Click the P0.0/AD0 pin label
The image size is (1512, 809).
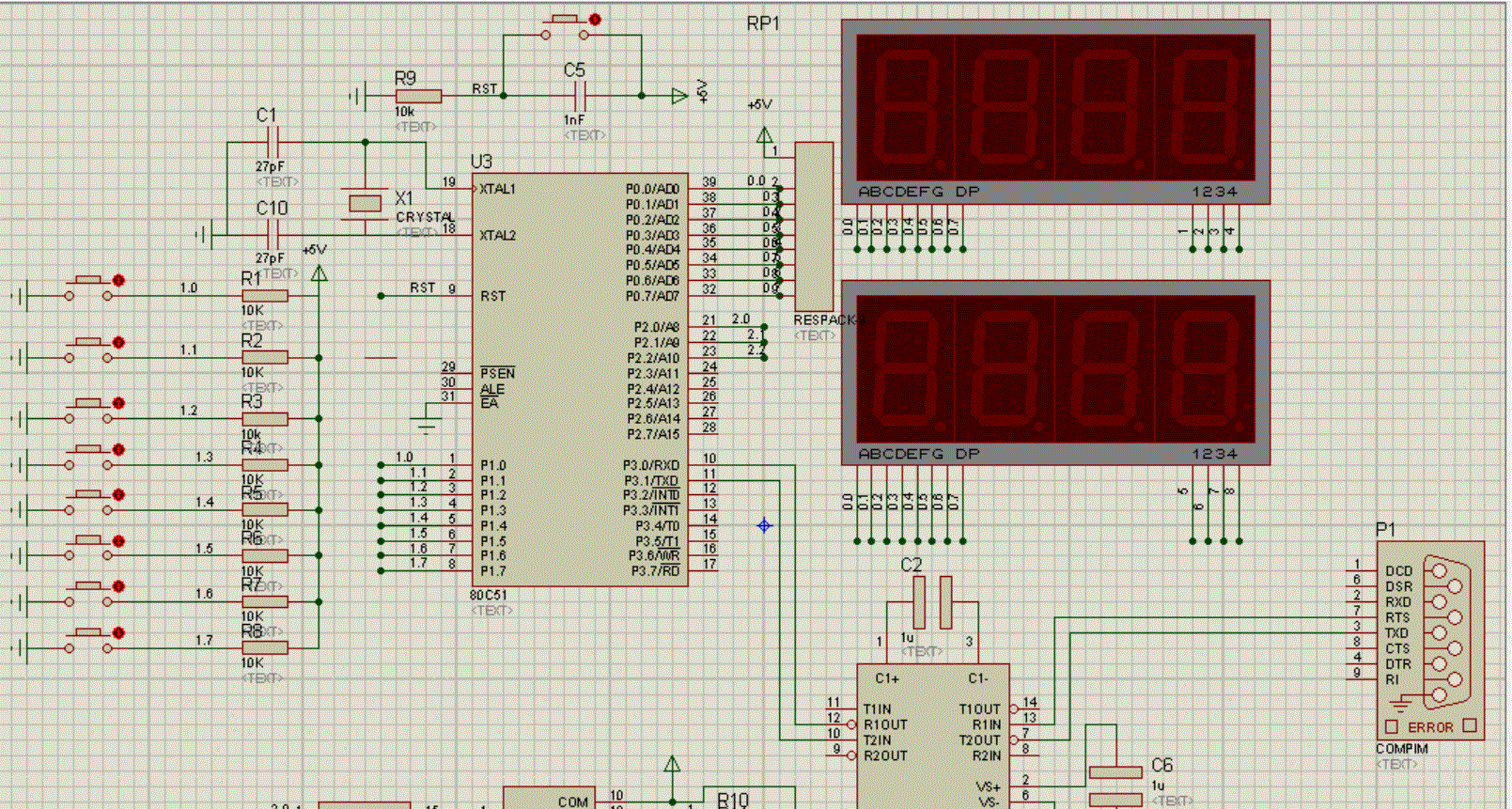click(652, 189)
